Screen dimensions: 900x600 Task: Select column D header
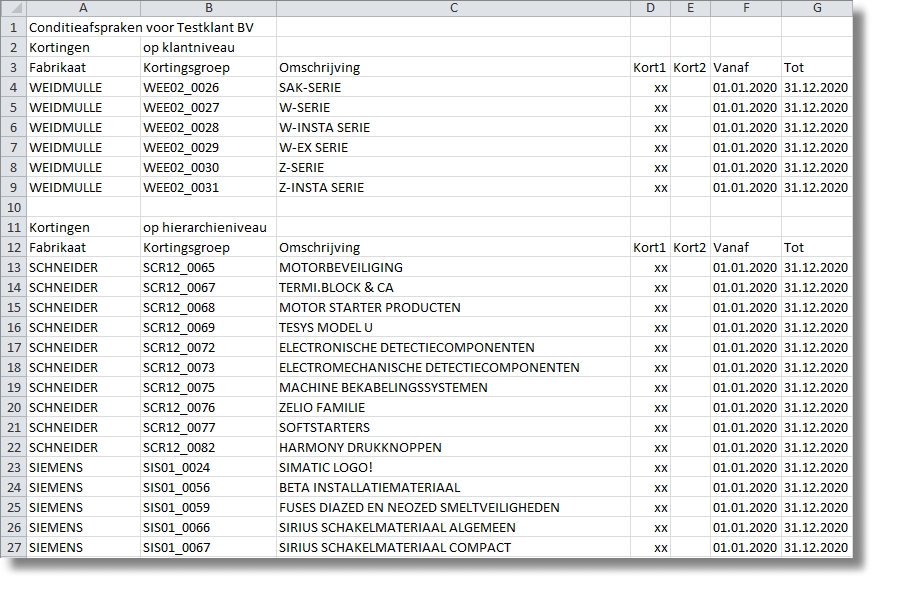[x=650, y=8]
